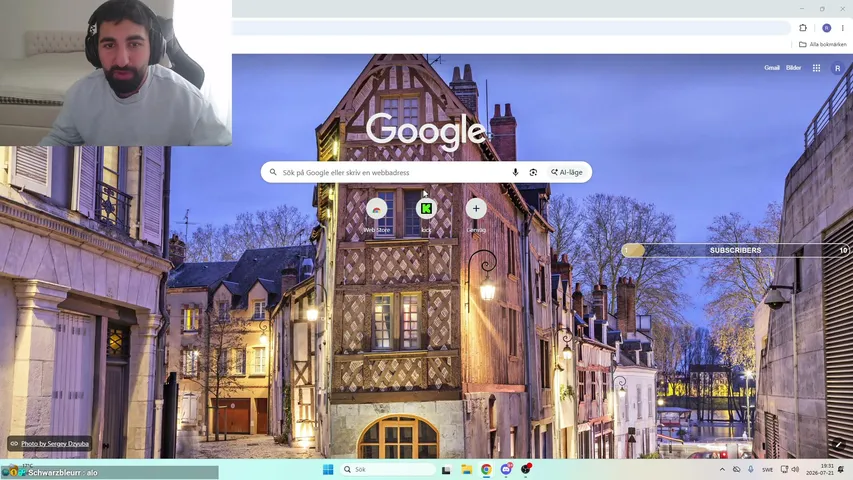Click the Google search box

426,172
